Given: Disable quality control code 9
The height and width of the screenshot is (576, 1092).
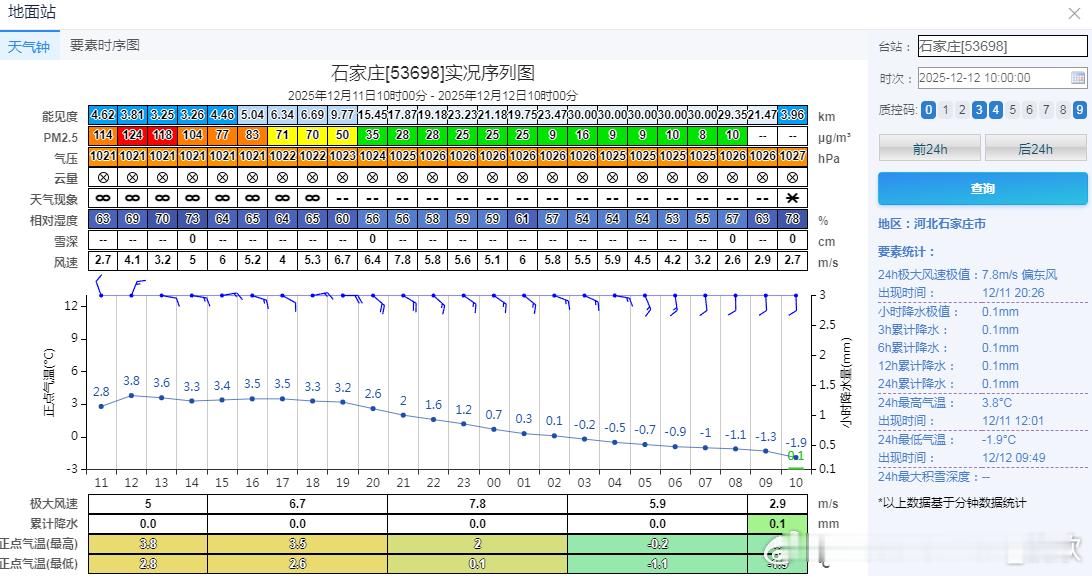Looking at the screenshot, I should click(1079, 110).
